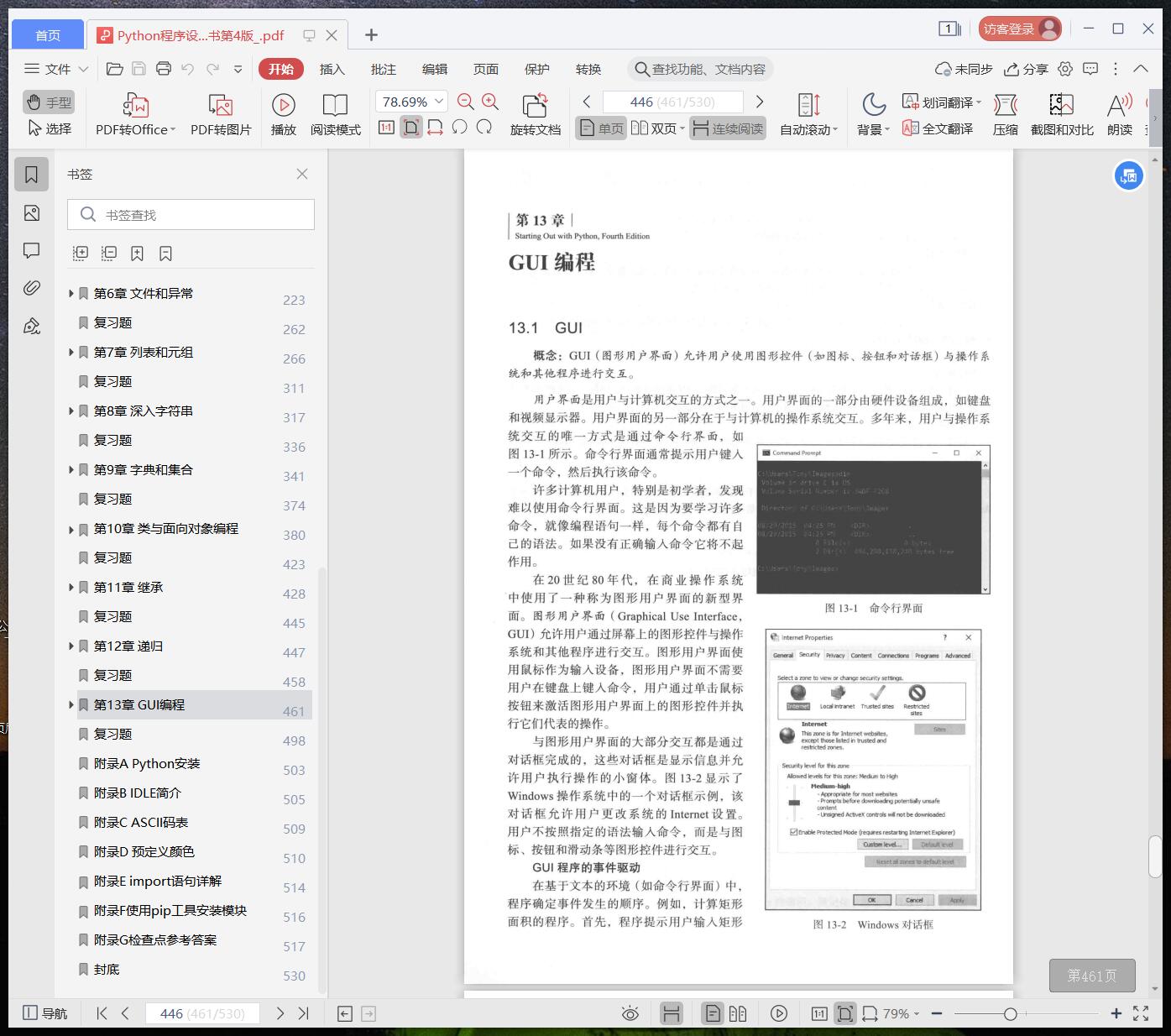The width and height of the screenshot is (1171, 1036).
Task: Expand 第10章 类与面向对象编程 bookmark
Action: [71, 528]
